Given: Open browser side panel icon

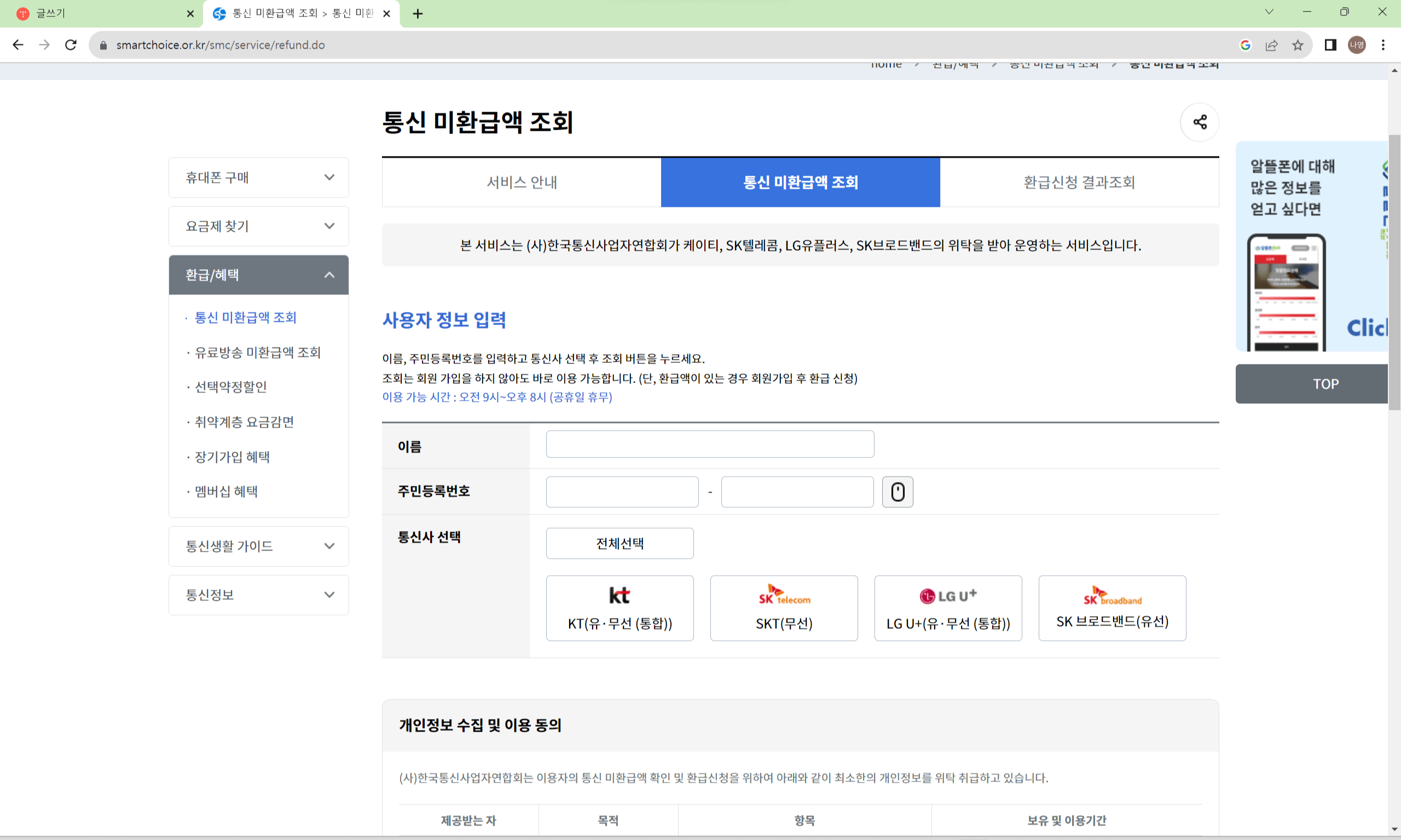Looking at the screenshot, I should tap(1330, 45).
